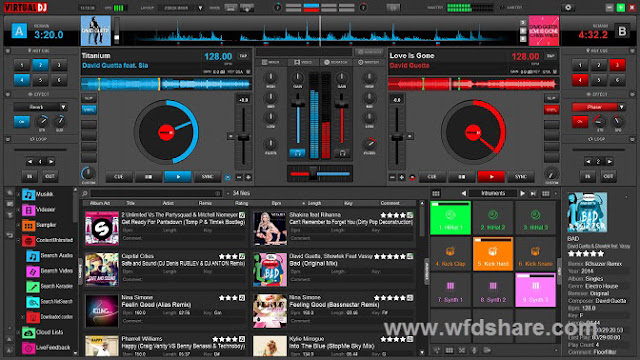This screenshot has height=360, width=640.
Task: Click the Search Video icon
Action: click(33, 271)
